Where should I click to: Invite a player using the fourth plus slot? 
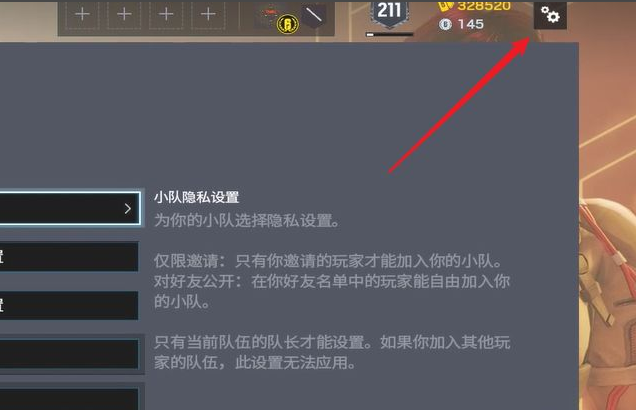click(x=208, y=15)
